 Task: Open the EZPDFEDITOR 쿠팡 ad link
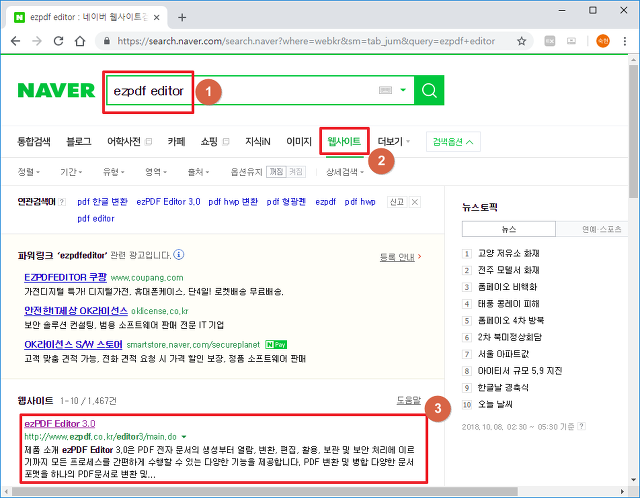(x=65, y=277)
